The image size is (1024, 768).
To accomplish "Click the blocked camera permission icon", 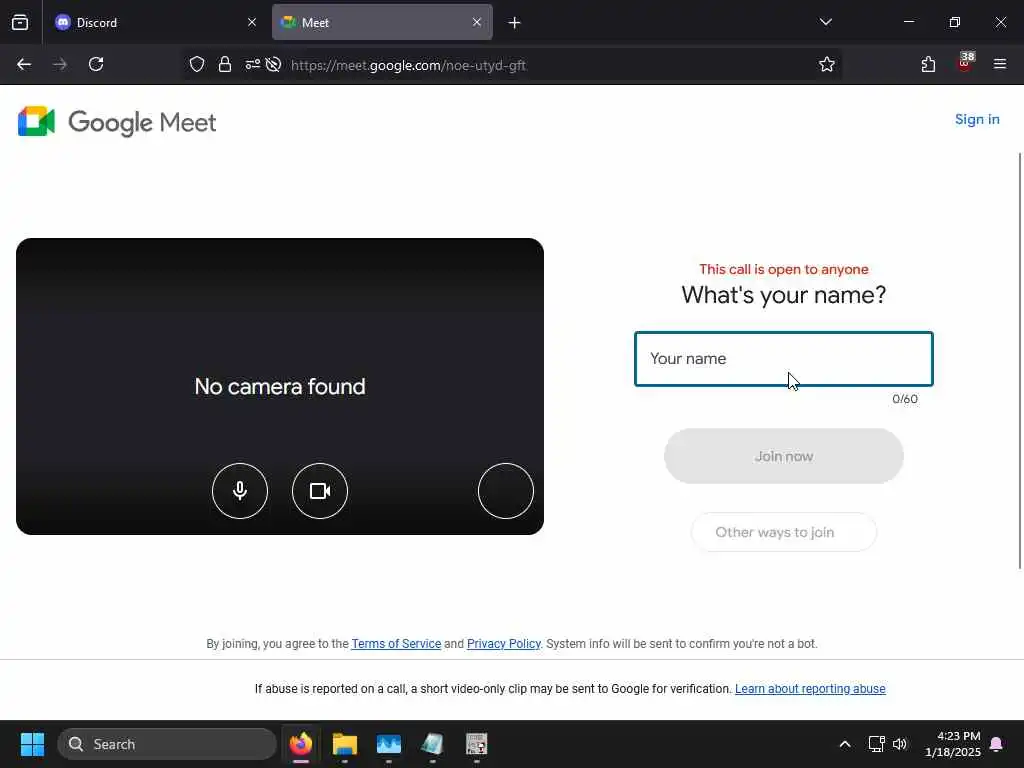I will pyautogui.click(x=274, y=65).
